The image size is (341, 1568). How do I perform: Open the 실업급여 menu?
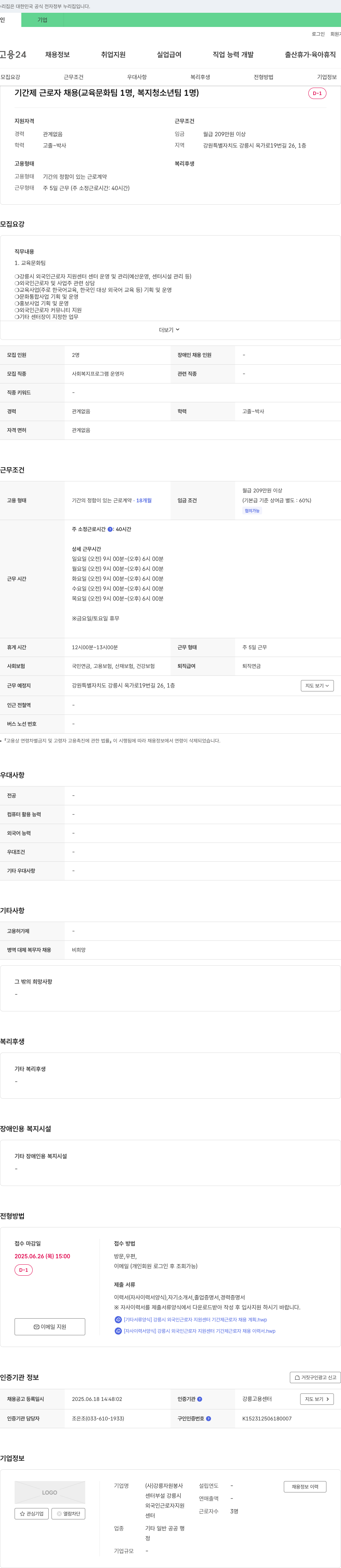(x=169, y=55)
